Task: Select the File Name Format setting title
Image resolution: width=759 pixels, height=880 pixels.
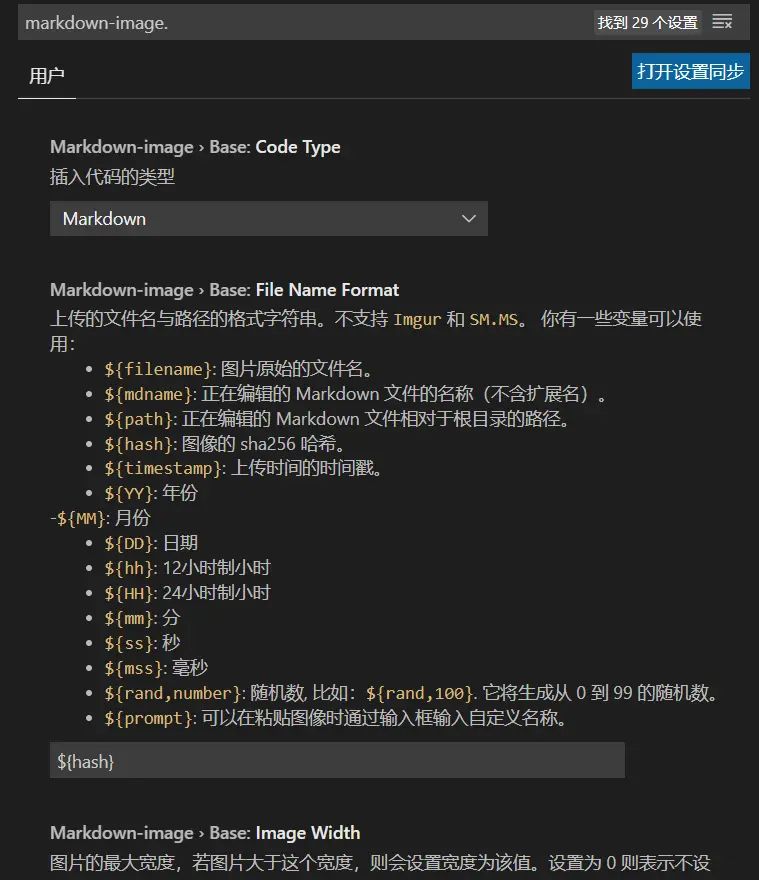Action: point(224,290)
